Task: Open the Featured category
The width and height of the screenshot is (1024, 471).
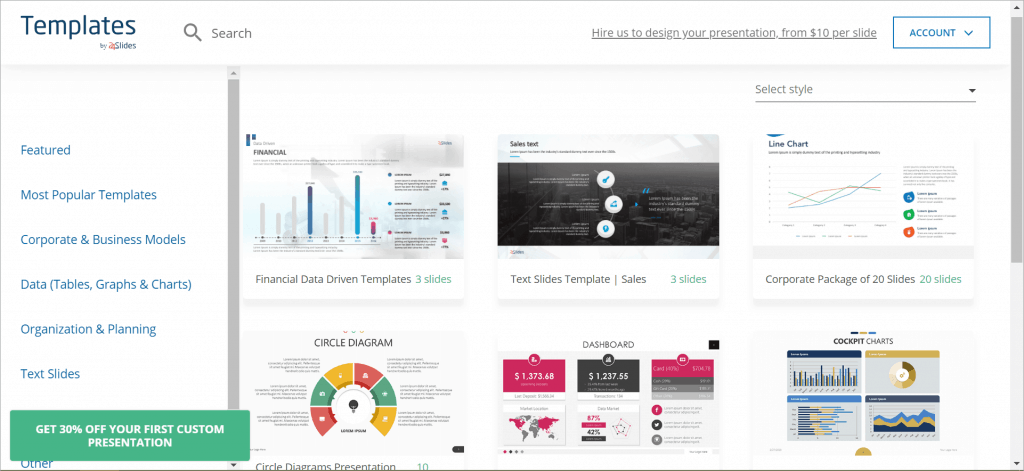Action: tap(46, 150)
